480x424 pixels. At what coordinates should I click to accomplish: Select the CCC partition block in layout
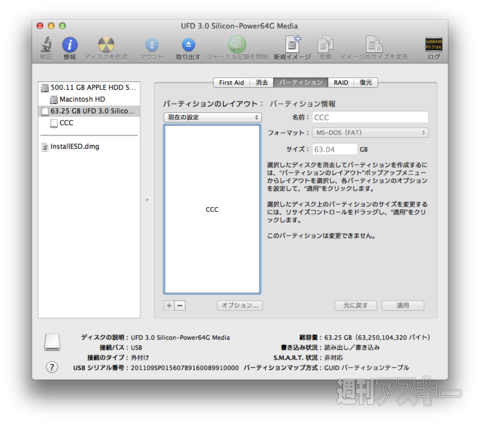click(x=212, y=209)
